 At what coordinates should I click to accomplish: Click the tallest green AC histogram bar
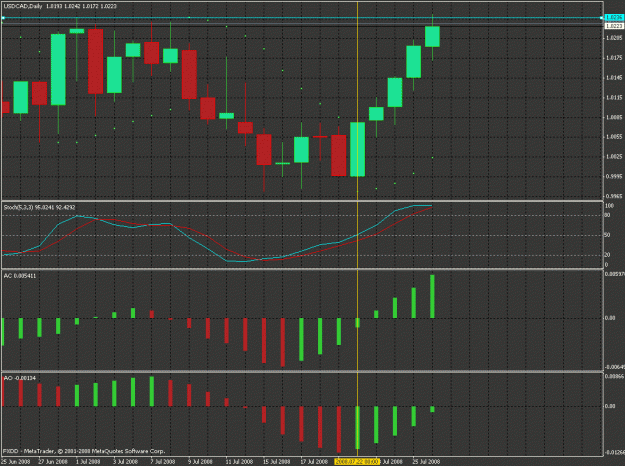tap(432, 297)
